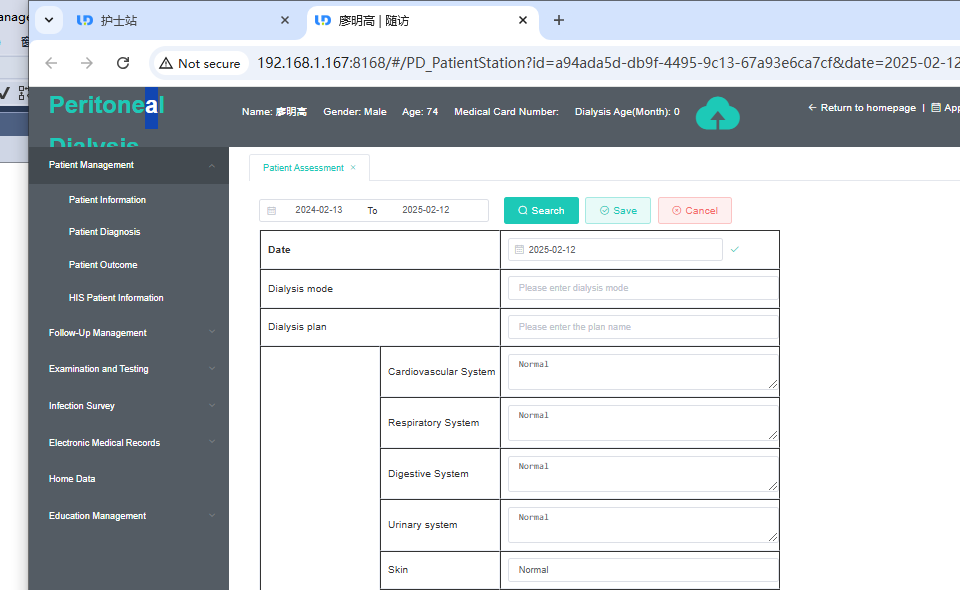Expand the Examination and Testing menu
The image size is (960, 590).
pos(129,368)
